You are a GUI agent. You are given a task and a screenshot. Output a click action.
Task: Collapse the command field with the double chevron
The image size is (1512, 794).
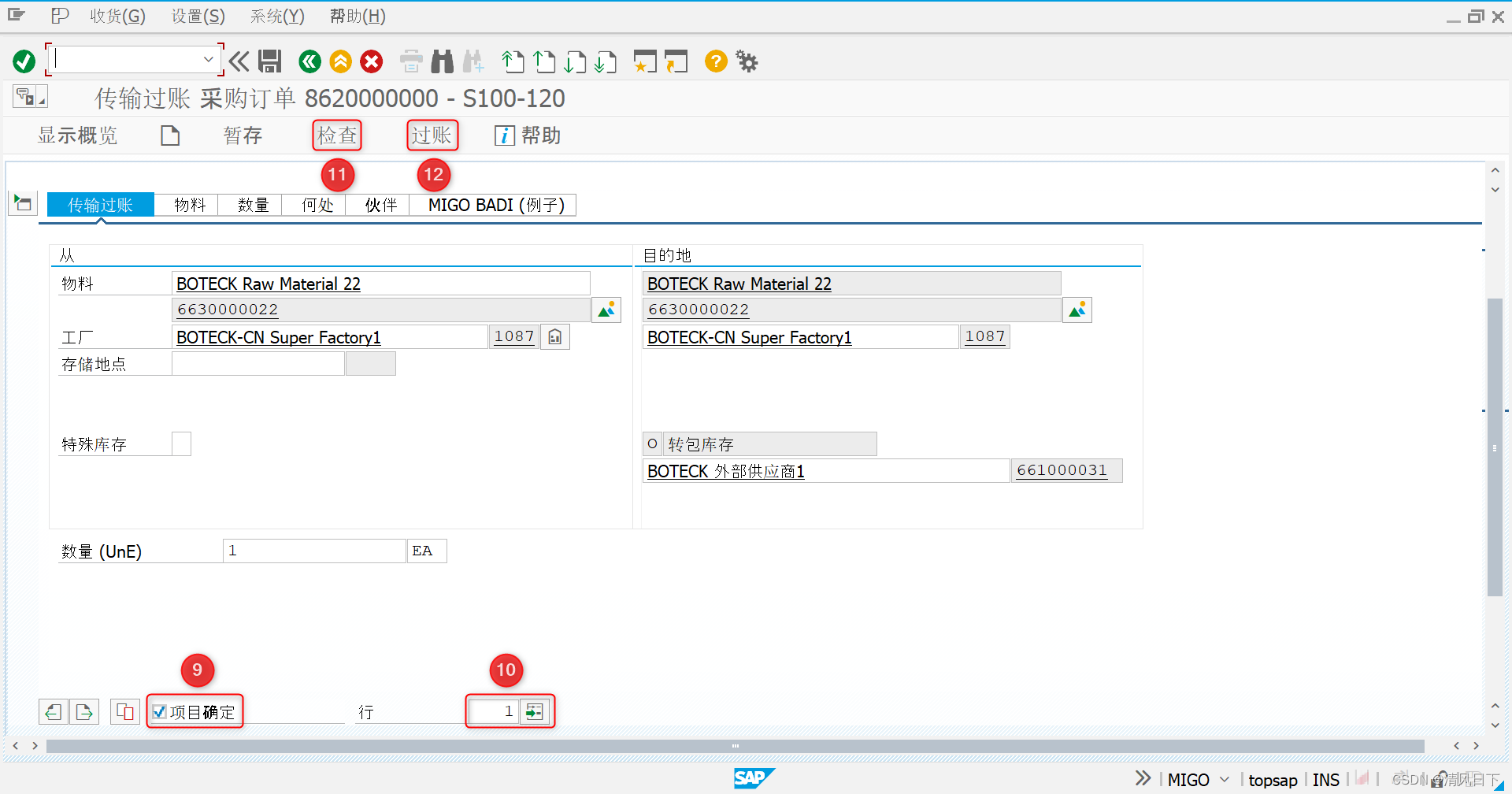pyautogui.click(x=239, y=61)
